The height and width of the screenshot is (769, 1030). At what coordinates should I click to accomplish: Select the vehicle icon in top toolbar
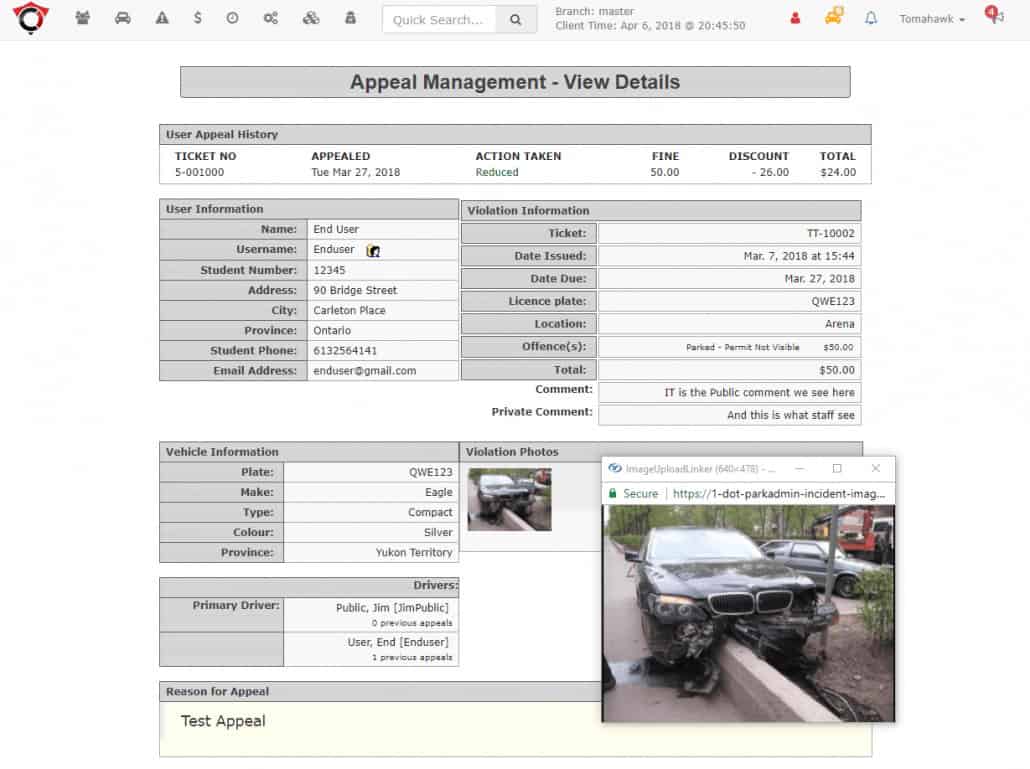[122, 20]
